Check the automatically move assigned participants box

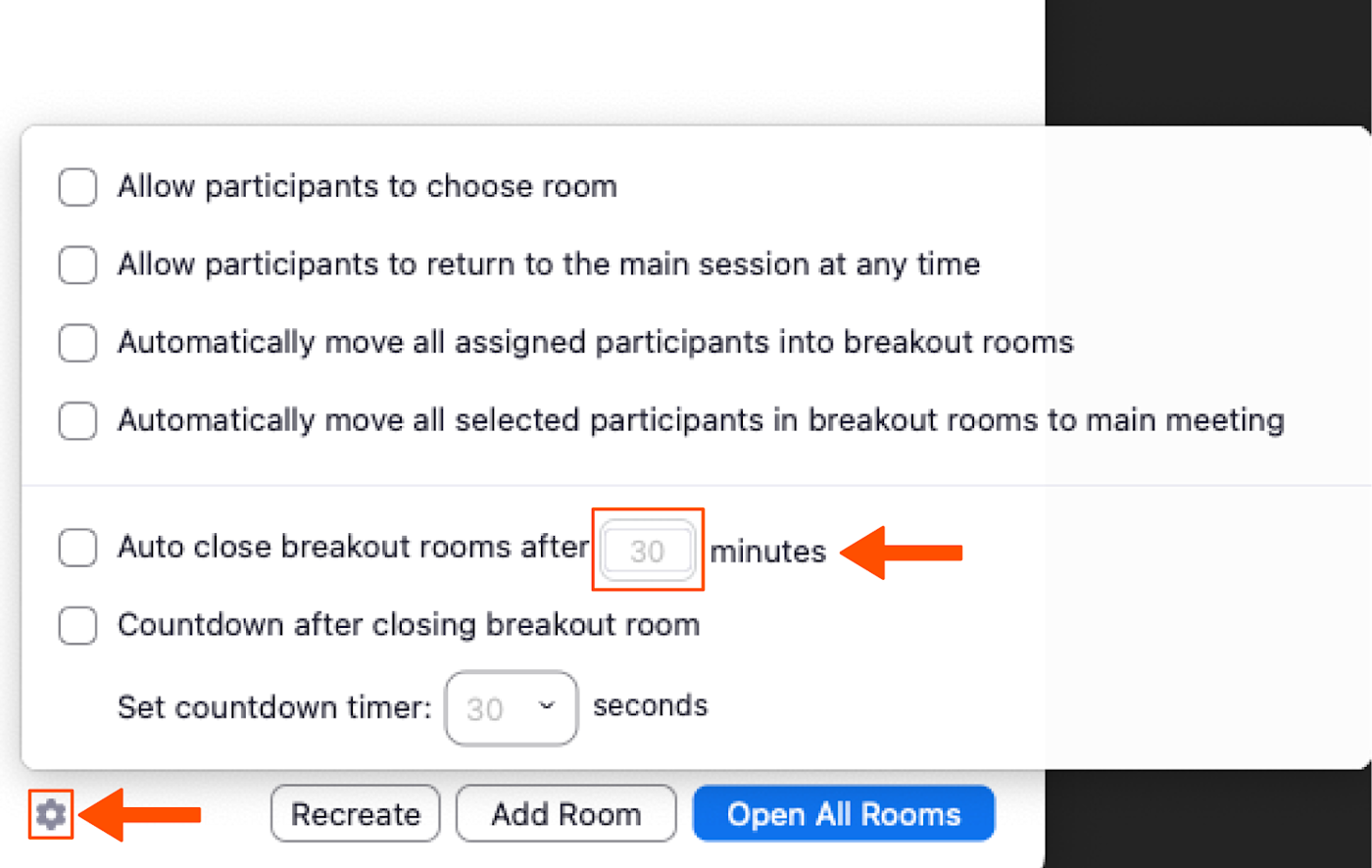click(77, 343)
